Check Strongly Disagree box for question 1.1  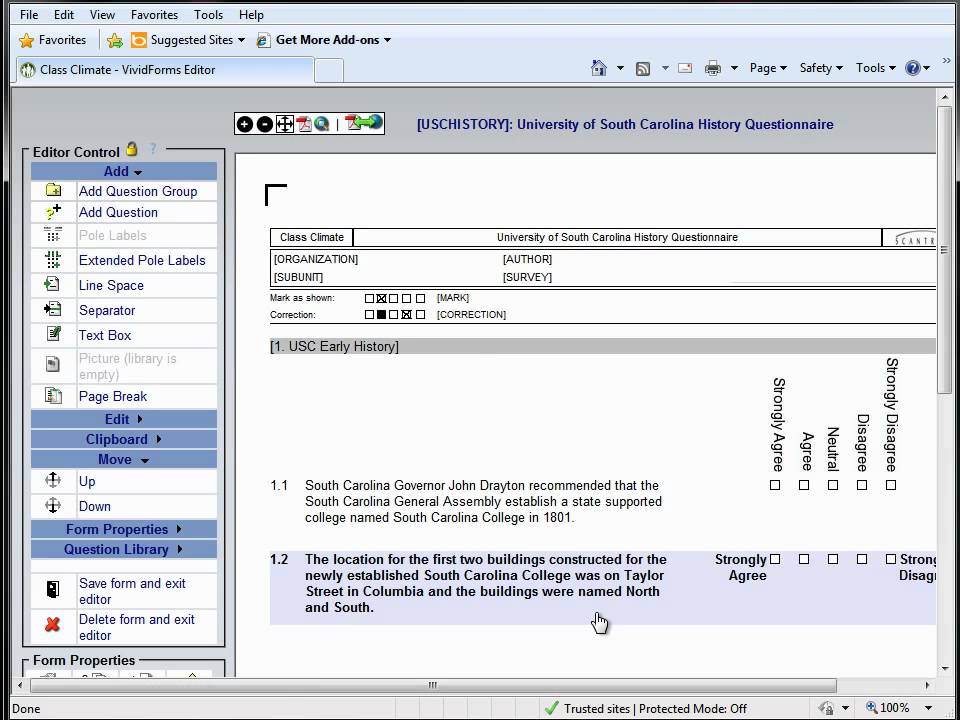tap(891, 485)
